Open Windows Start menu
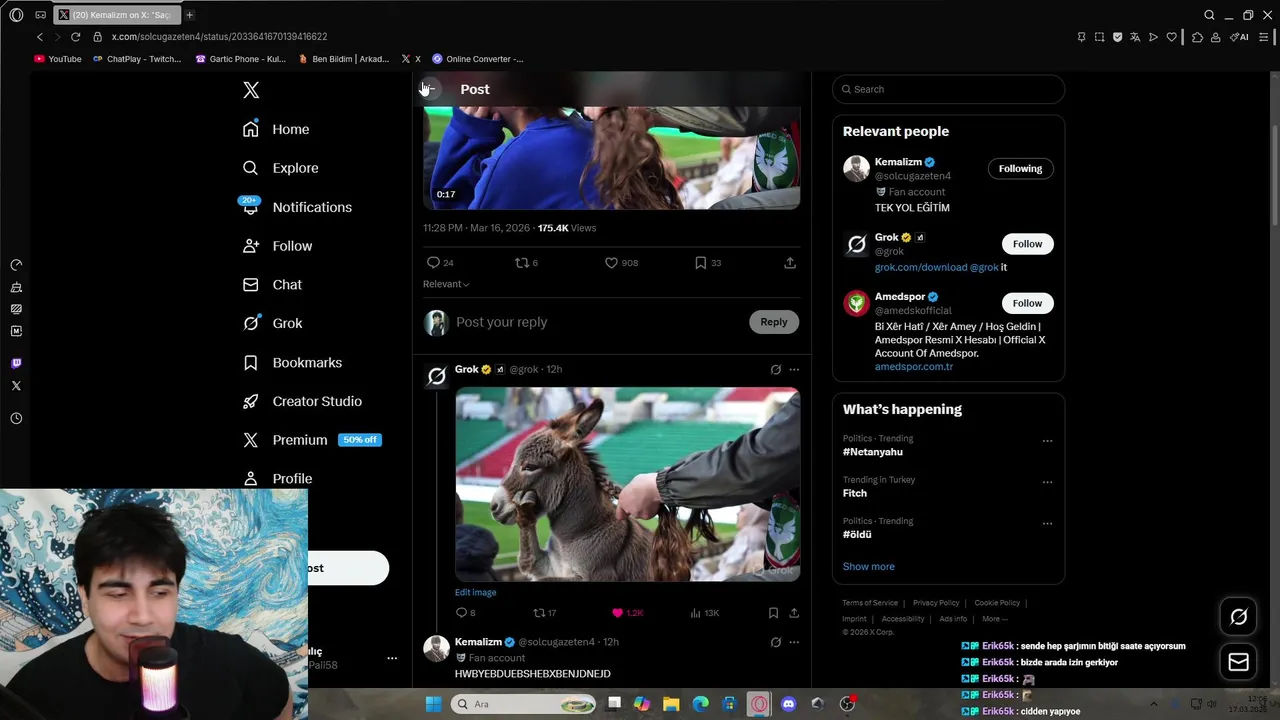Viewport: 1280px width, 720px height. pyautogui.click(x=433, y=704)
